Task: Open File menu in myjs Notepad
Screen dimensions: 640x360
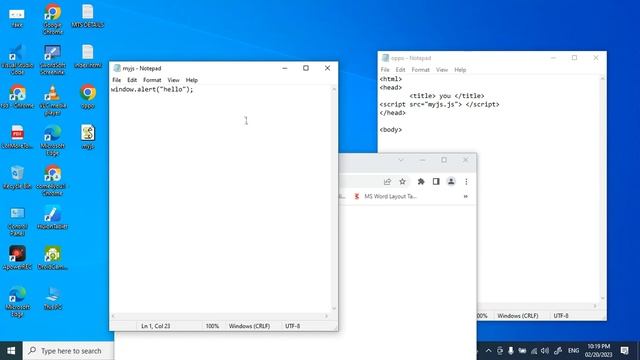Action: (117, 80)
